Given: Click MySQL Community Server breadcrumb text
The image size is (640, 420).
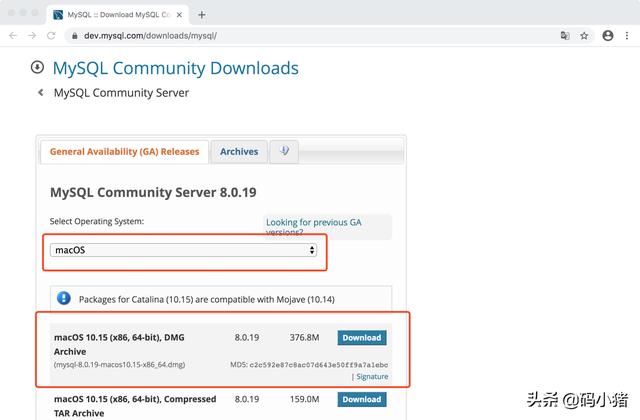Looking at the screenshot, I should [x=121, y=93].
